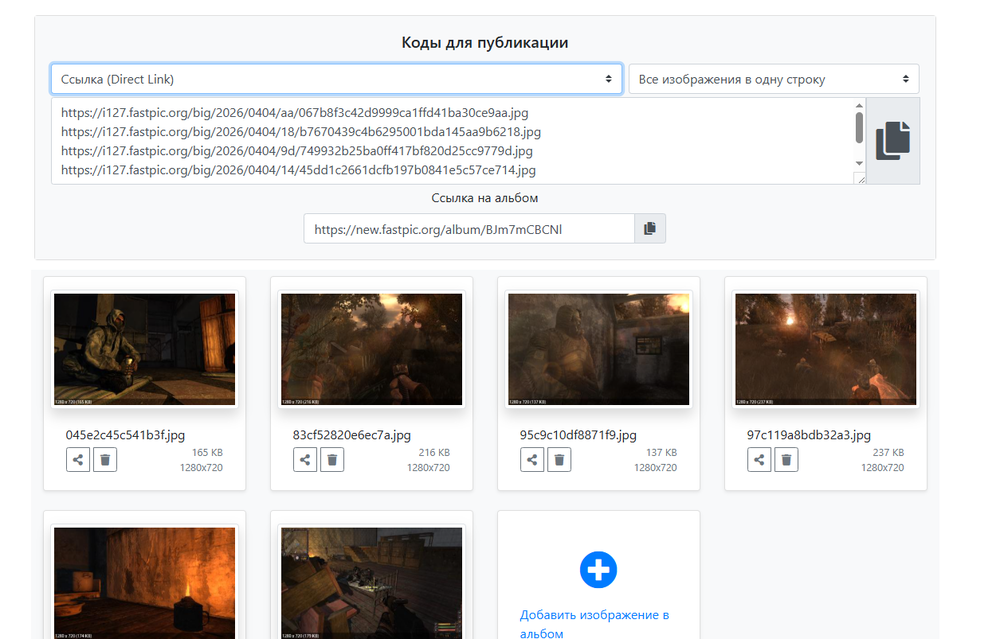Share image 97c119a8bdb32a3.jpg

(x=760, y=459)
